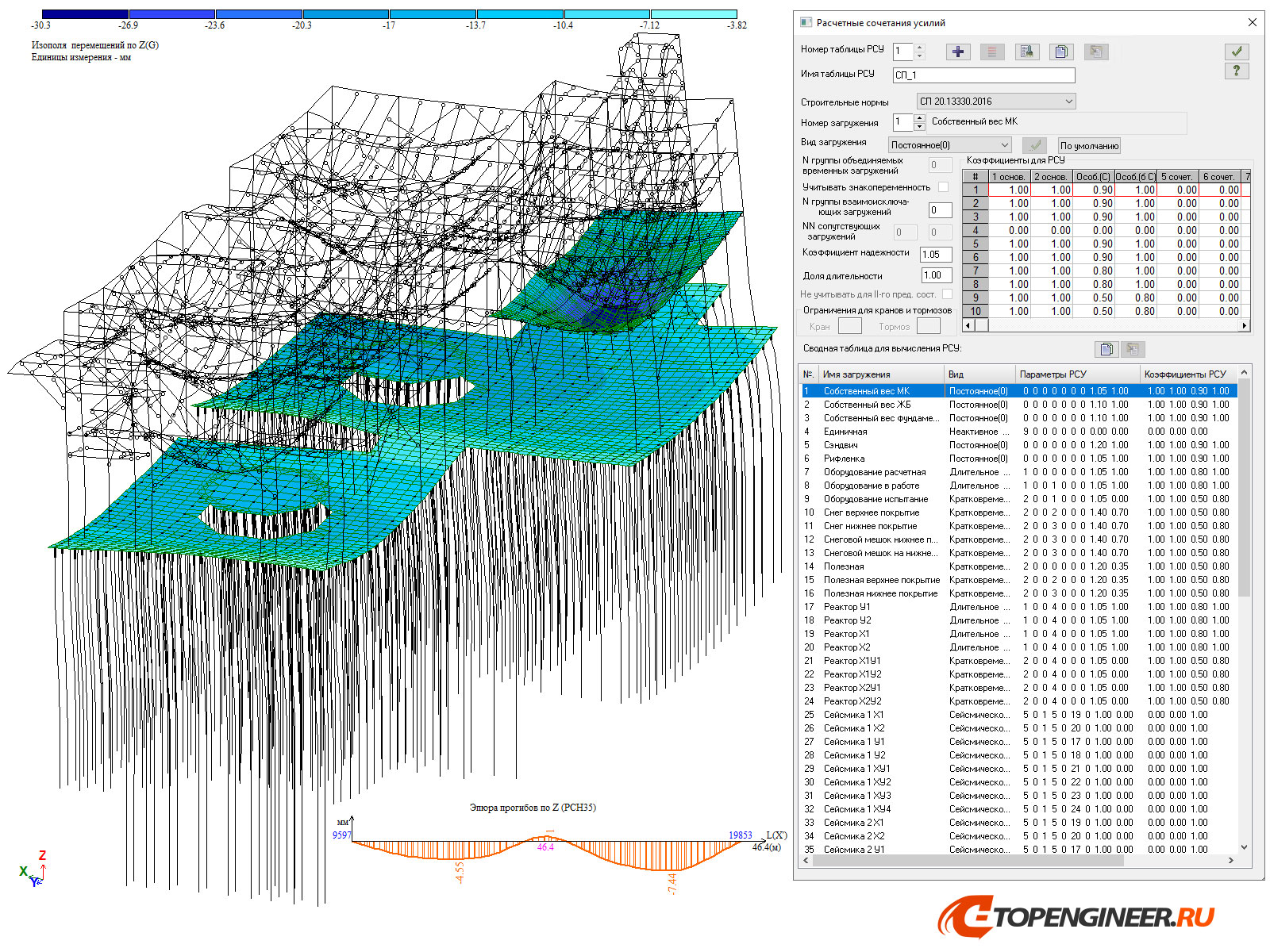Image resolution: width=1270 pixels, height=952 pixels.
Task: Add a new RSU table with the plus icon
Action: (957, 52)
